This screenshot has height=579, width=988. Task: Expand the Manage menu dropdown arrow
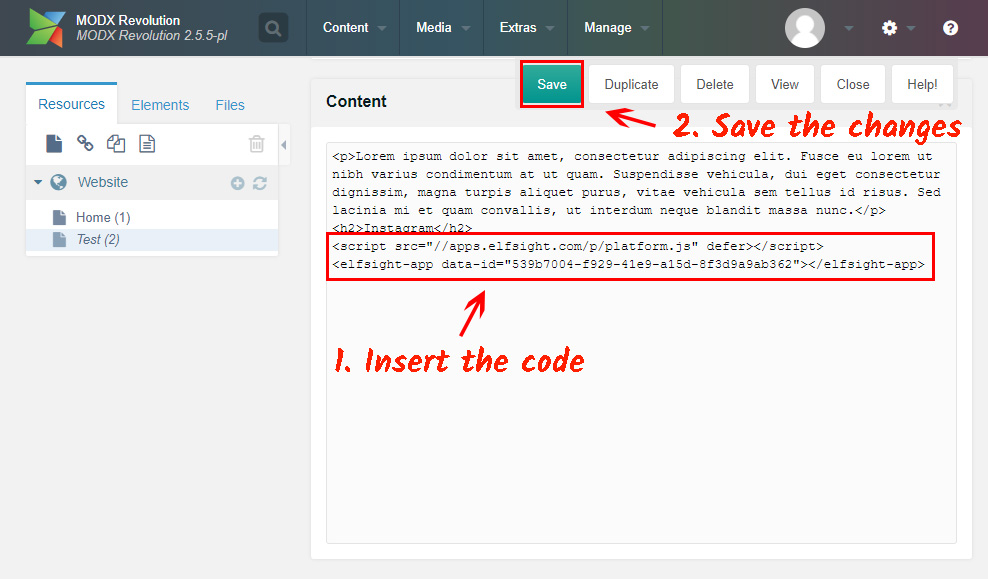tap(645, 28)
